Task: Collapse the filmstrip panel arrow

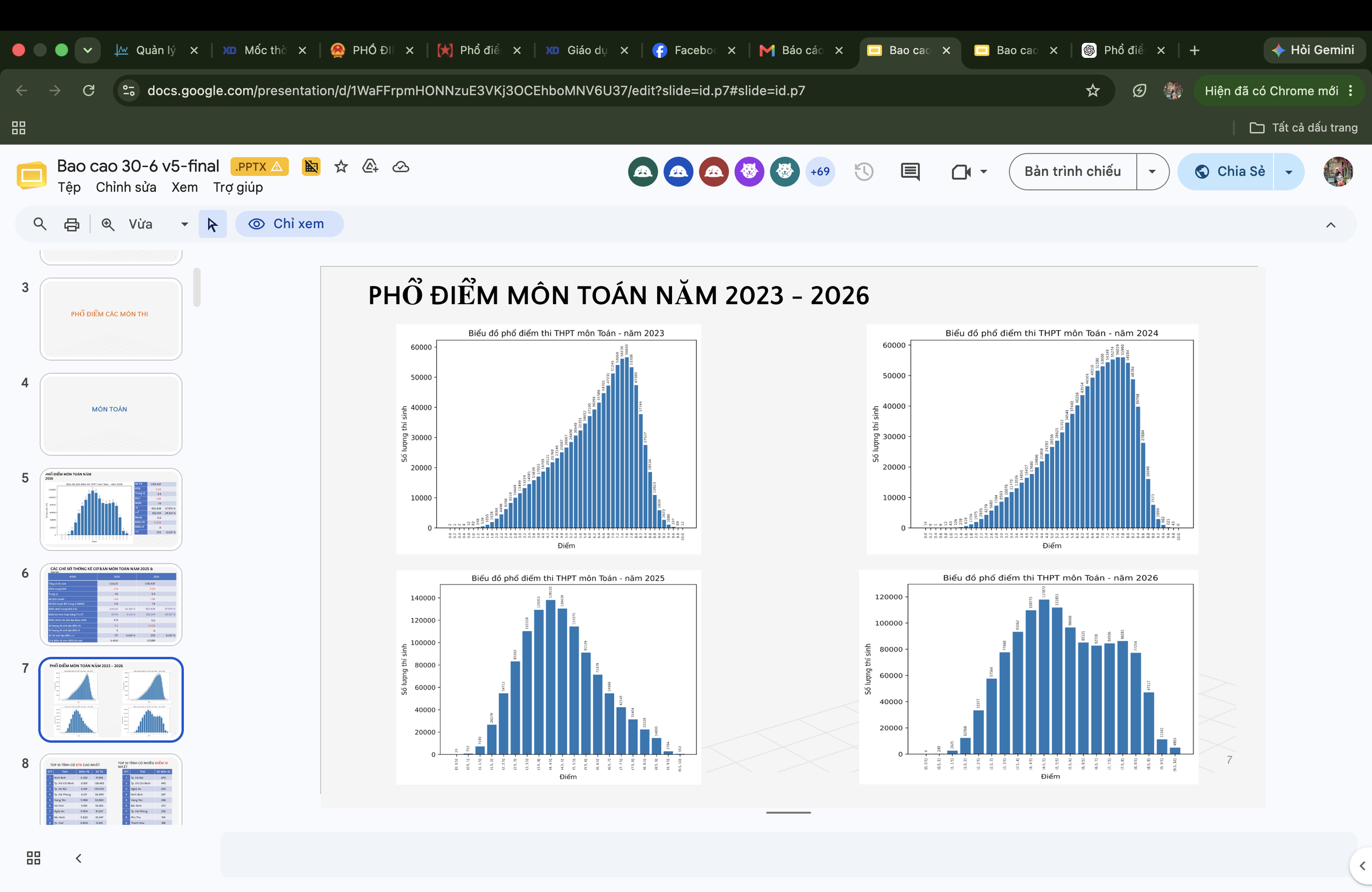Action: [78, 858]
